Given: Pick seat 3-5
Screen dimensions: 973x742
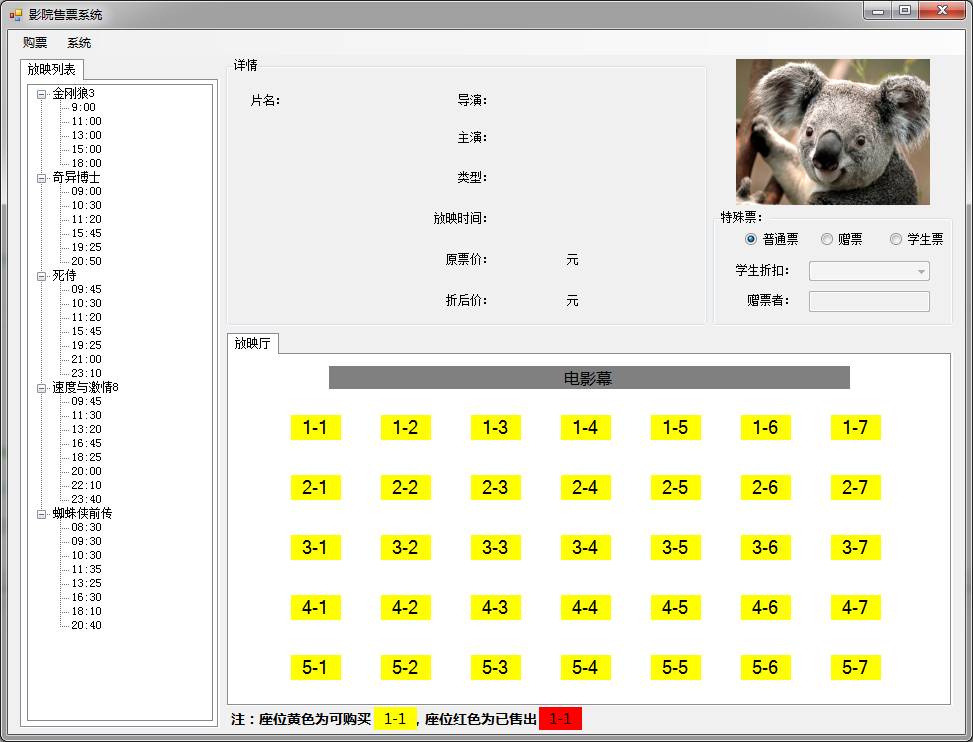Looking at the screenshot, I should click(x=675, y=548).
